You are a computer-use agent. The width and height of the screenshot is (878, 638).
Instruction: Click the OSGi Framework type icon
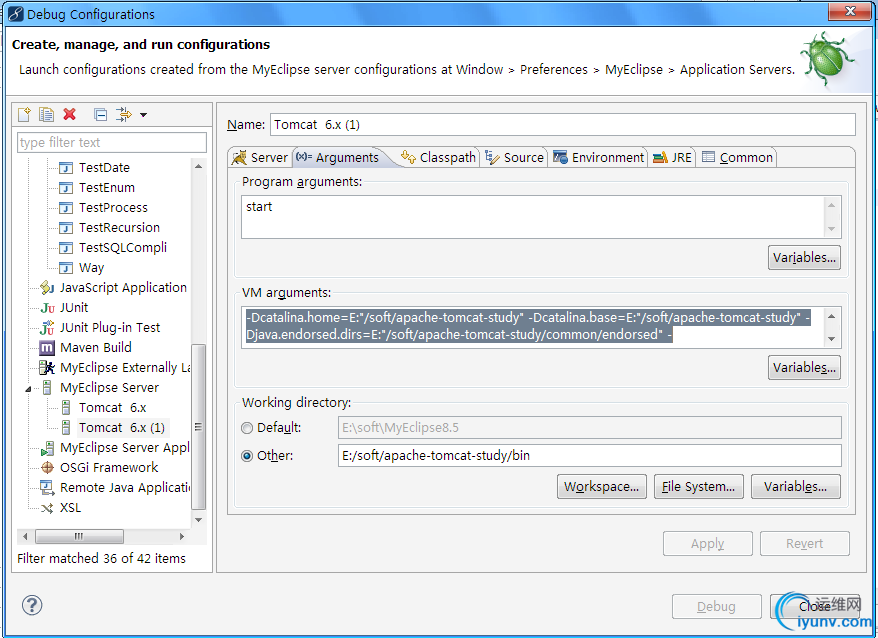pyautogui.click(x=47, y=468)
